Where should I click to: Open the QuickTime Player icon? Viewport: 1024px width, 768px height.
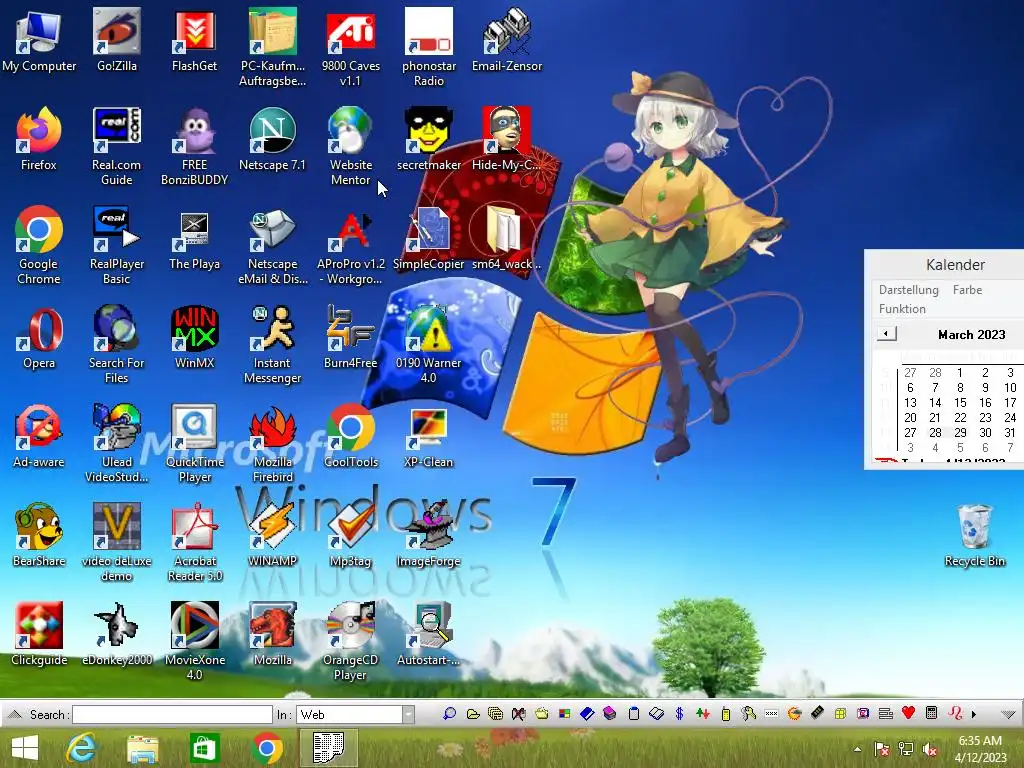pos(195,444)
